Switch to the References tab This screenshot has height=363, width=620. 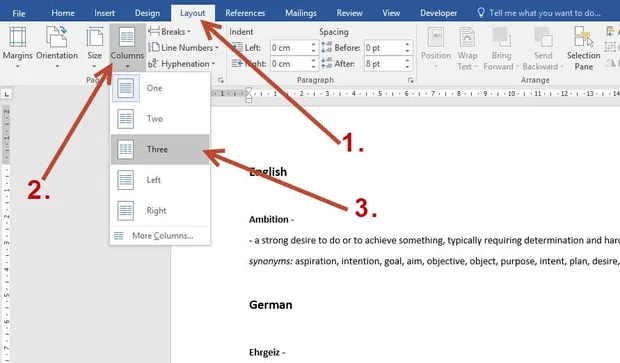[245, 13]
